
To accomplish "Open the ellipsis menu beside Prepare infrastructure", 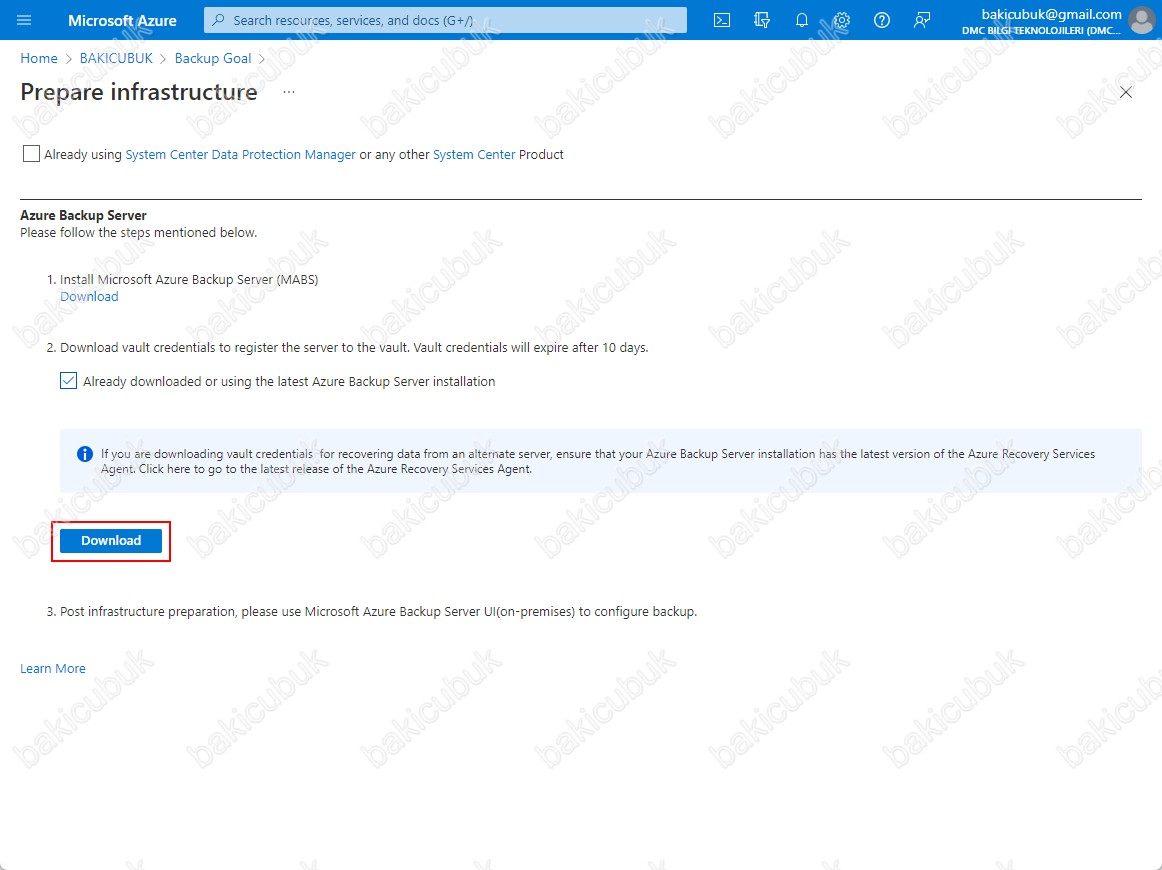I will (x=289, y=92).
